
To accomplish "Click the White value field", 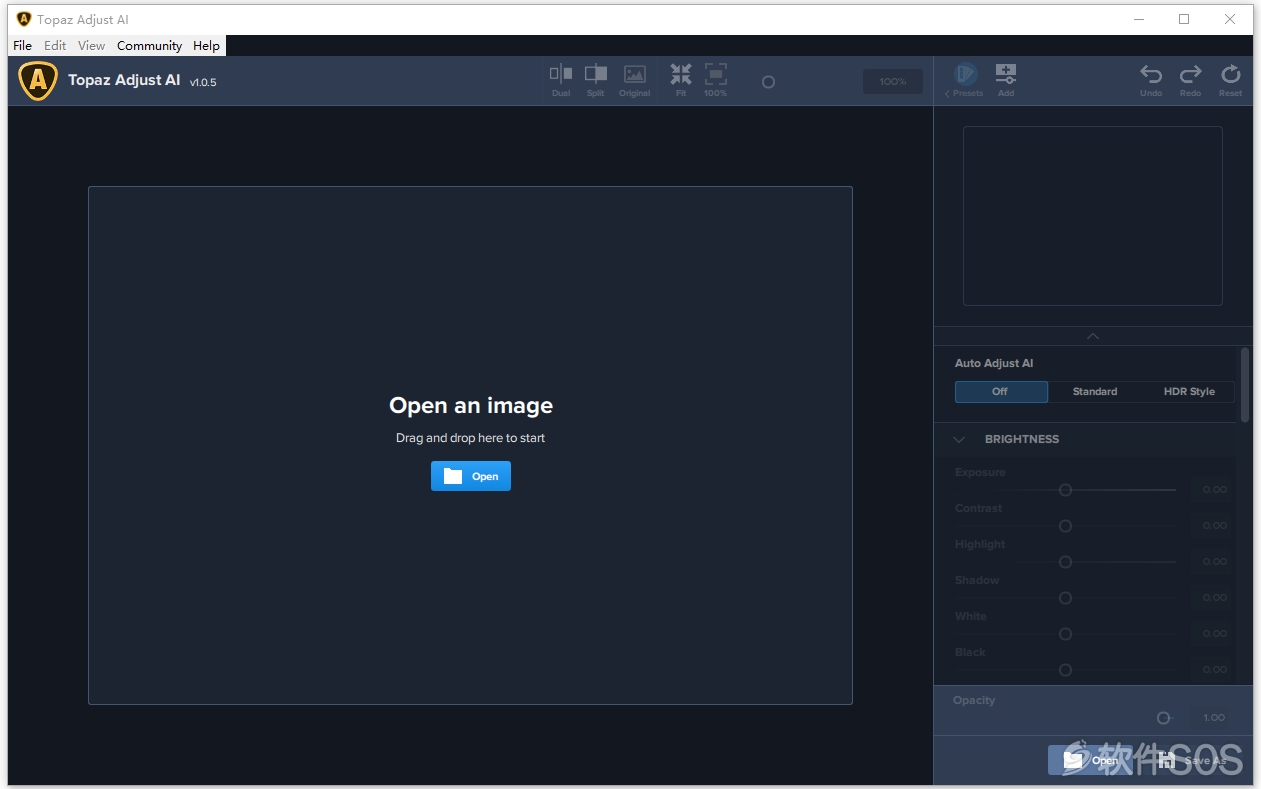I will [x=1212, y=634].
